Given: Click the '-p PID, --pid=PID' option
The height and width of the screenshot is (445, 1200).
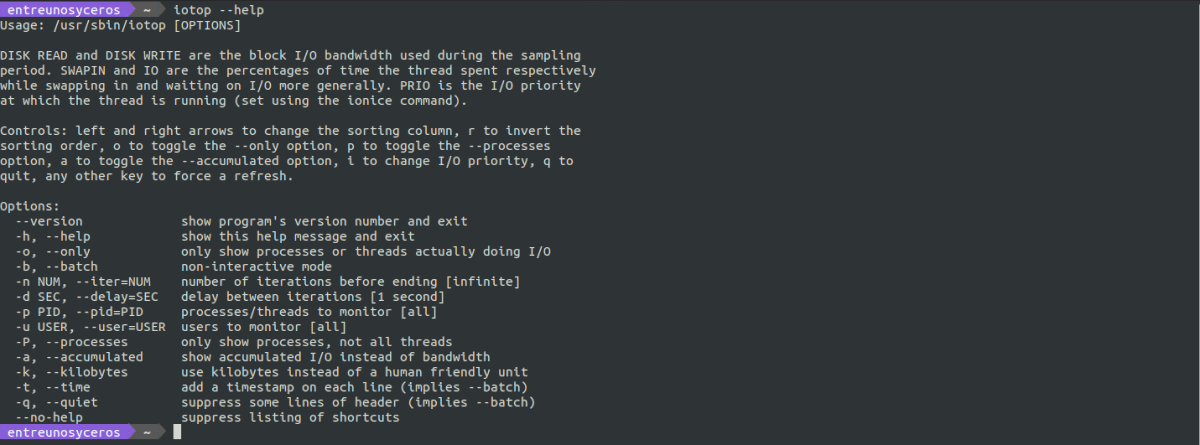Looking at the screenshot, I should coord(79,312).
